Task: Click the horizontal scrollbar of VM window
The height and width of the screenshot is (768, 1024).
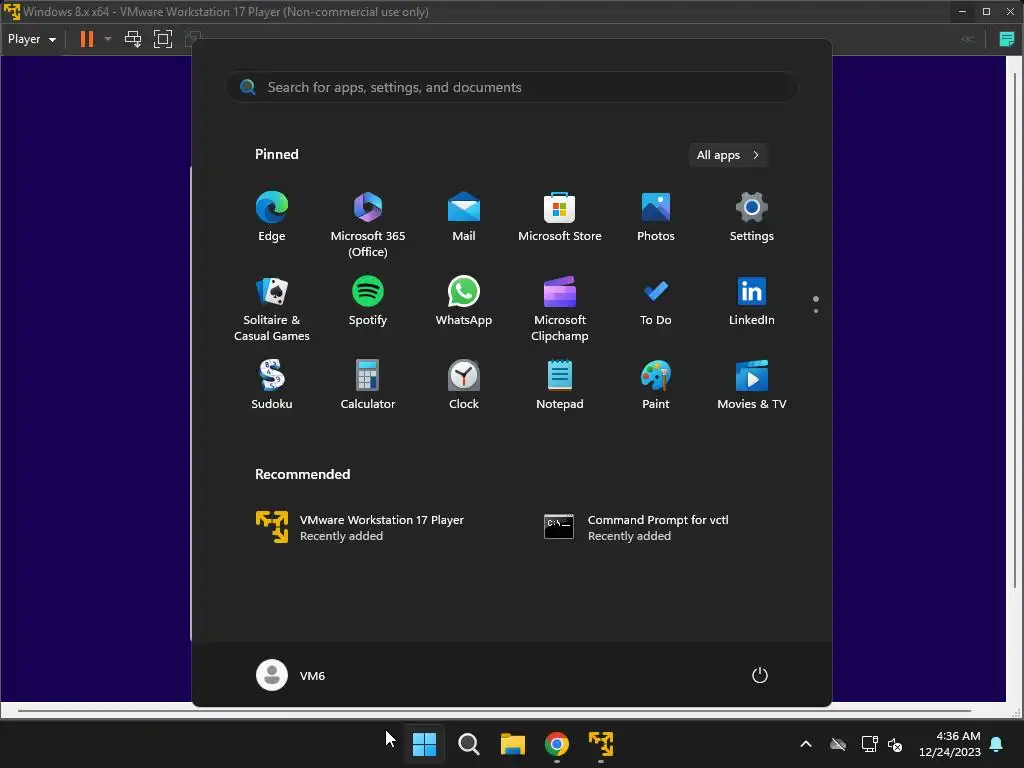Action: [x=494, y=711]
